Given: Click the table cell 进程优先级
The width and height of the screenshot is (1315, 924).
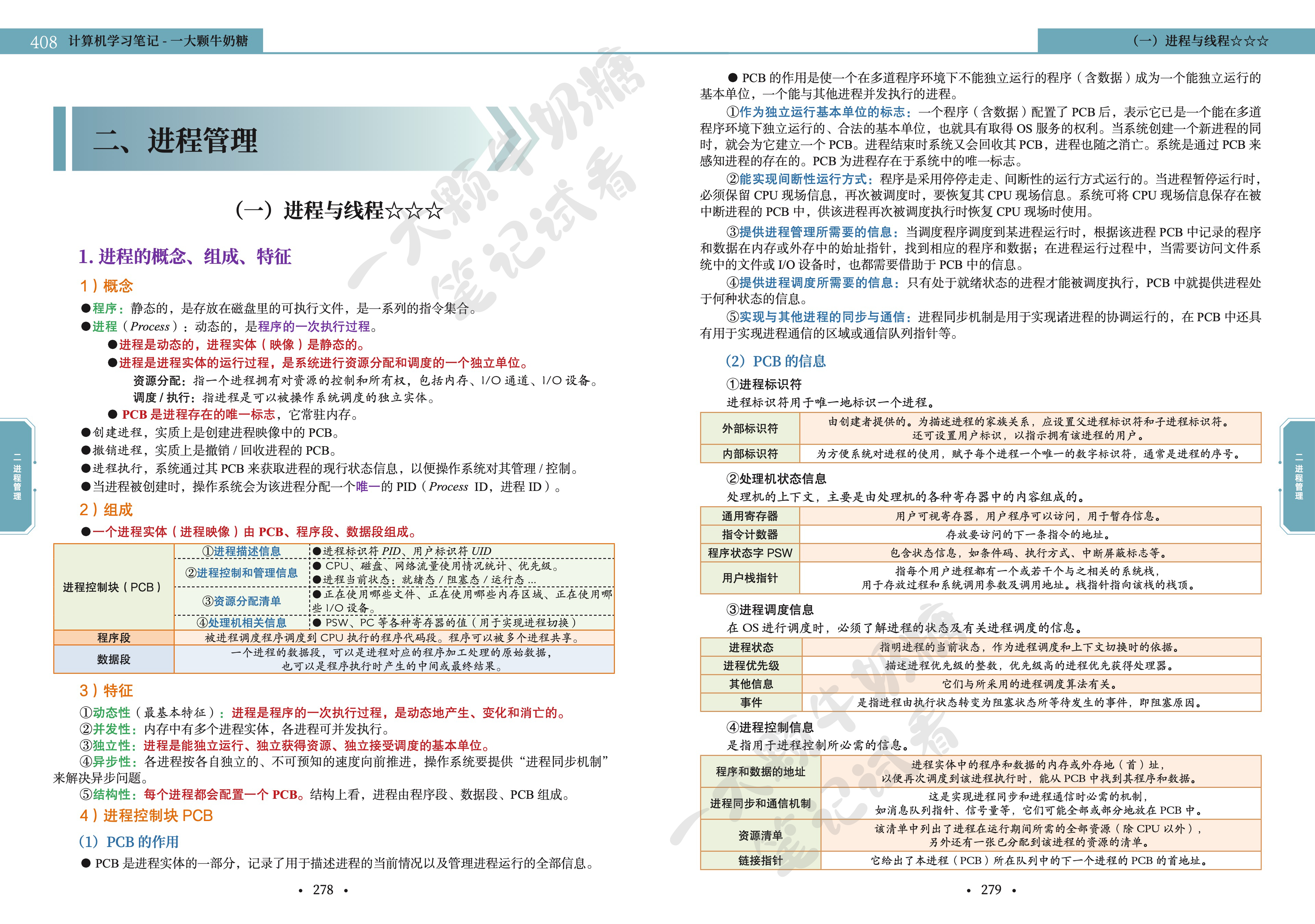Looking at the screenshot, I should [x=752, y=666].
